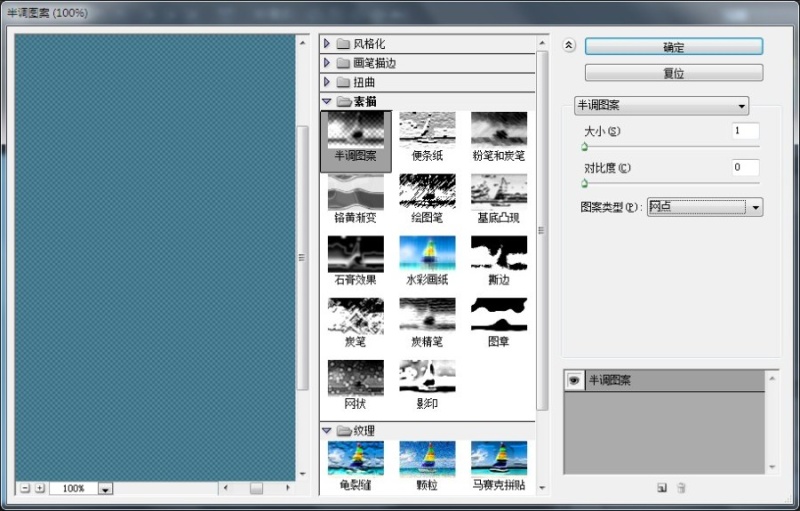Select the 便条纸 filter thumbnail
Viewport: 800px width, 511px height.
click(427, 130)
